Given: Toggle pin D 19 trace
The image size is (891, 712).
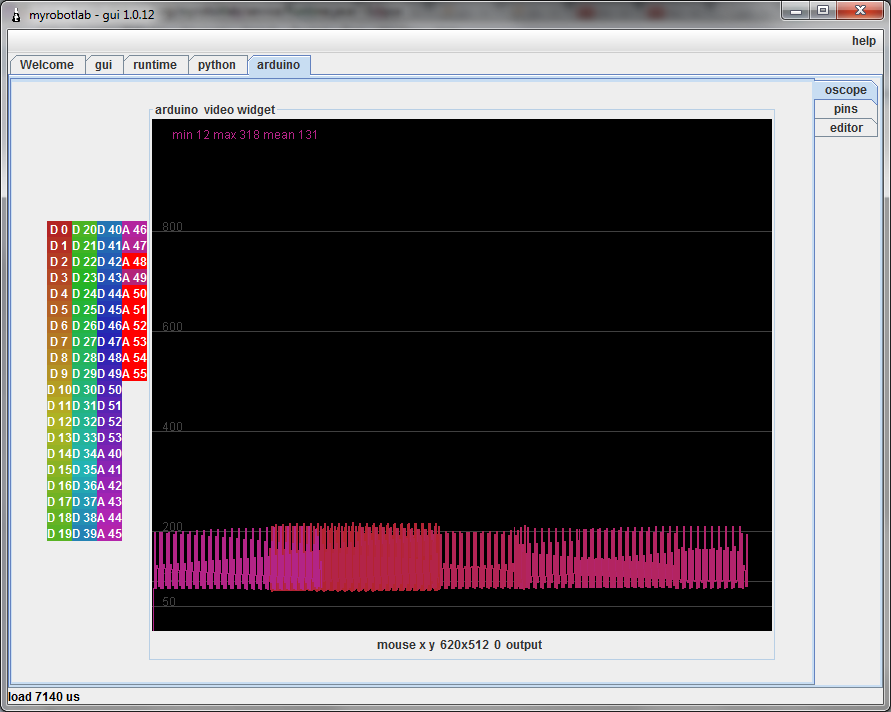Looking at the screenshot, I should pyautogui.click(x=59, y=534).
